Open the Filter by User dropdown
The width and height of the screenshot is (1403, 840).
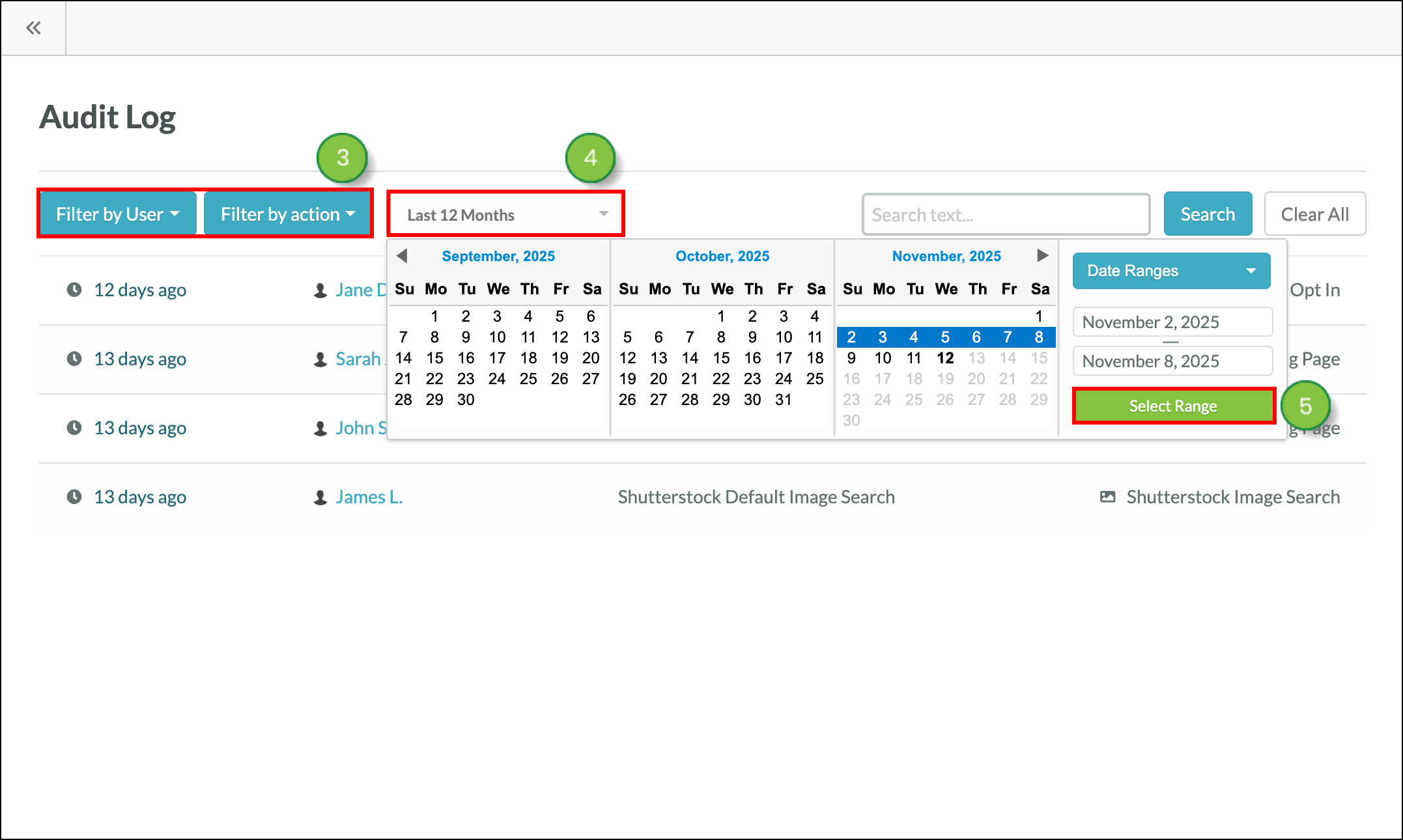click(x=118, y=214)
